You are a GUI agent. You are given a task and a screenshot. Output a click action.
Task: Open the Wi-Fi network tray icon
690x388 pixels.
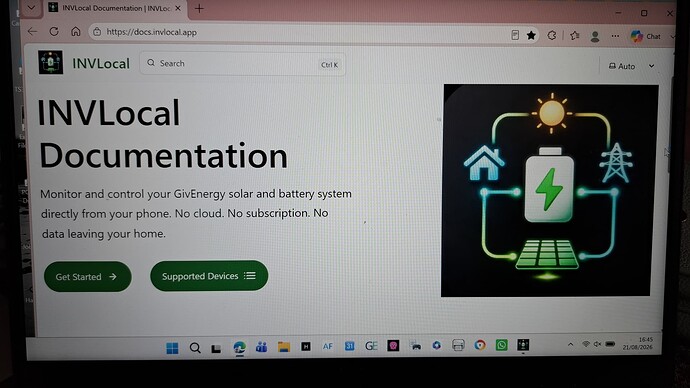tap(586, 344)
